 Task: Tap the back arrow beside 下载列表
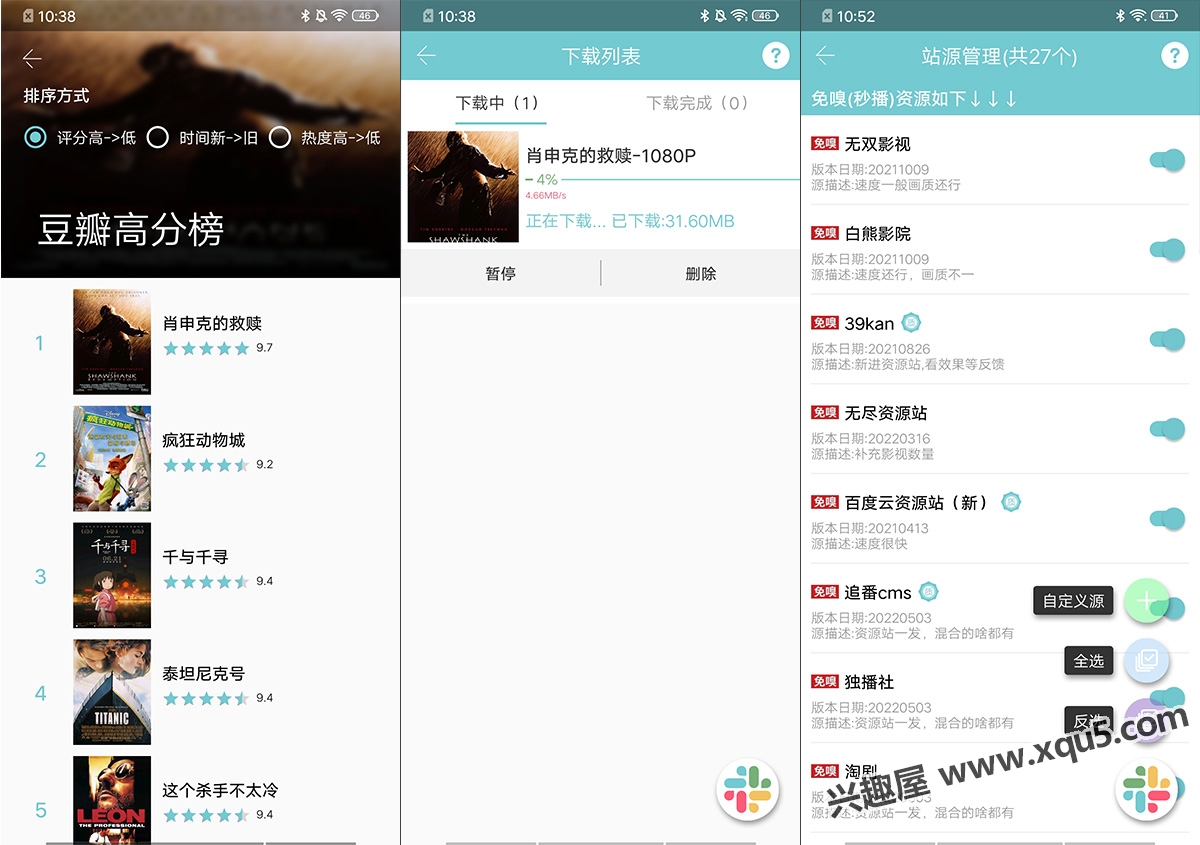tap(427, 55)
